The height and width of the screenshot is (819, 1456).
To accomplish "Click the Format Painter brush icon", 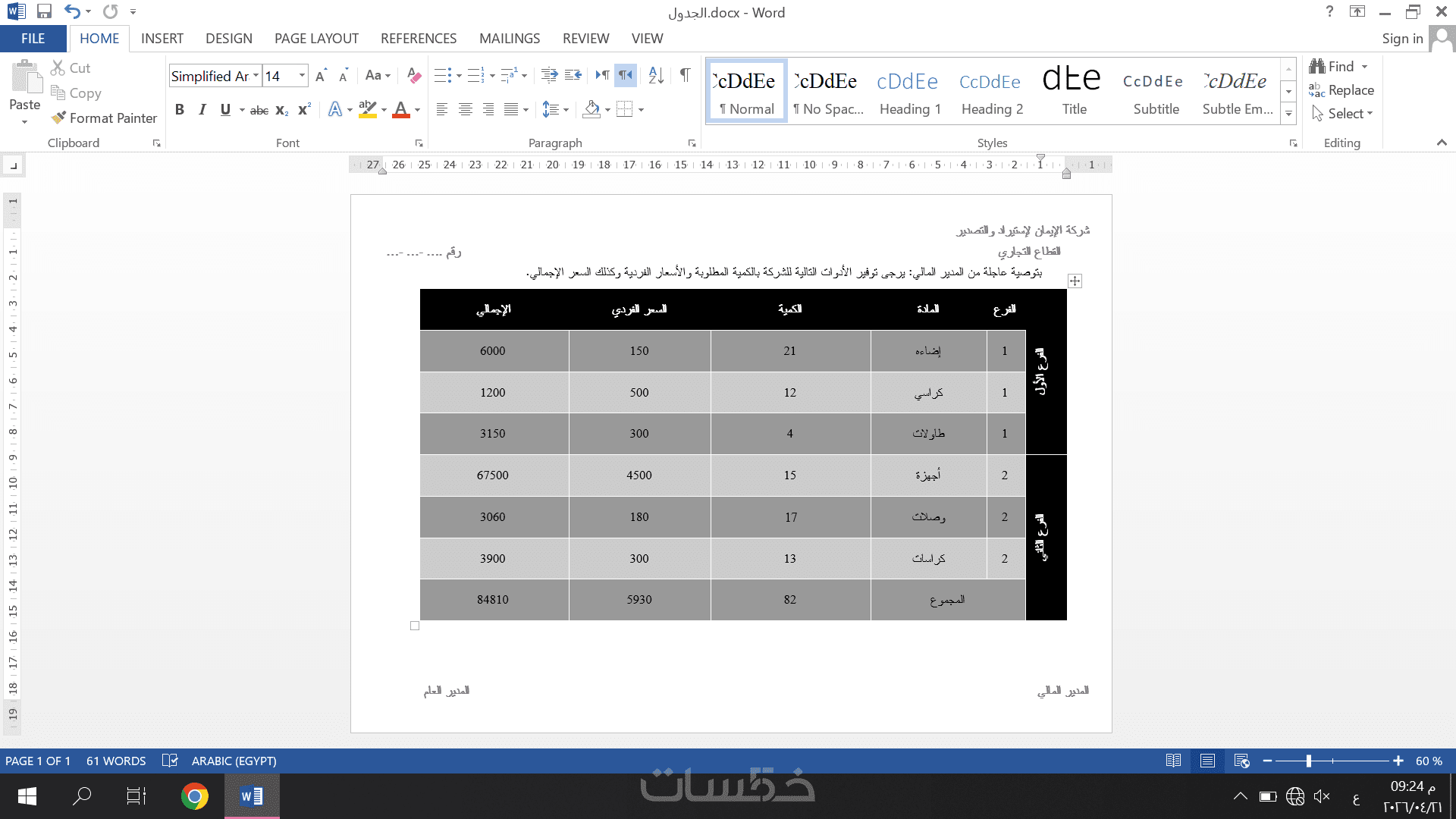I will [x=58, y=118].
